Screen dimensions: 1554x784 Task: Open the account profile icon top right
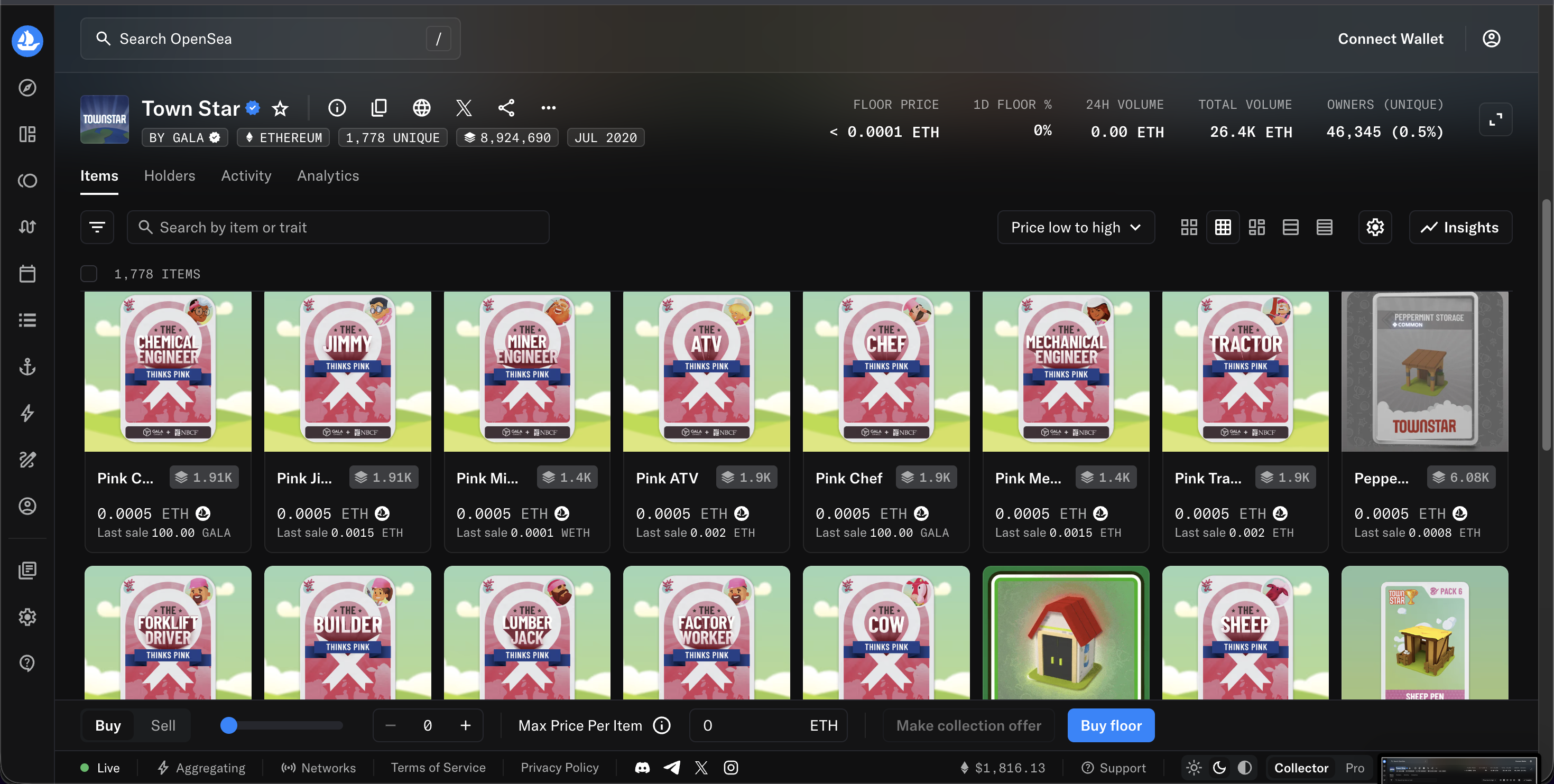point(1491,39)
